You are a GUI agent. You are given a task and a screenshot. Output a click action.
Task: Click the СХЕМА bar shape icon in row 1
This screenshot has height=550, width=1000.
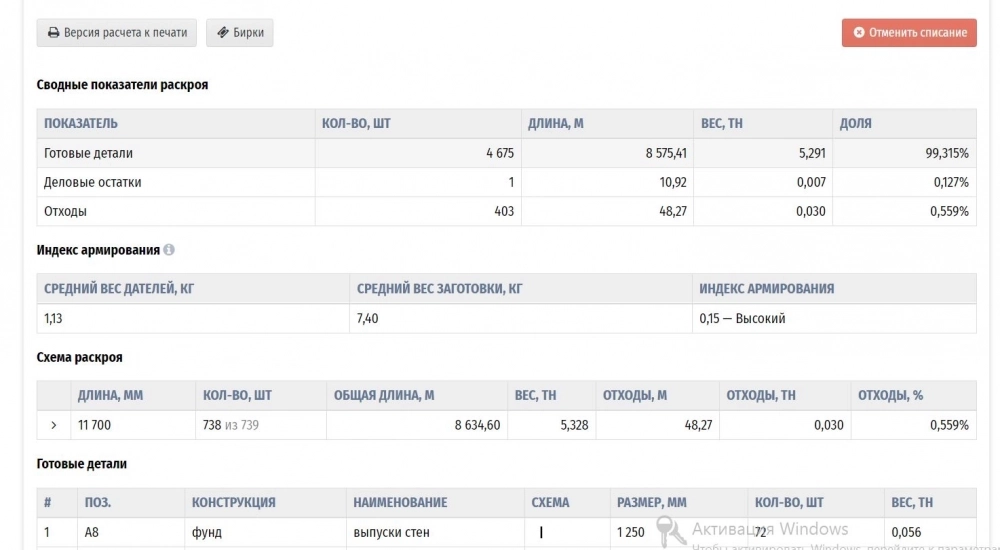tap(541, 532)
